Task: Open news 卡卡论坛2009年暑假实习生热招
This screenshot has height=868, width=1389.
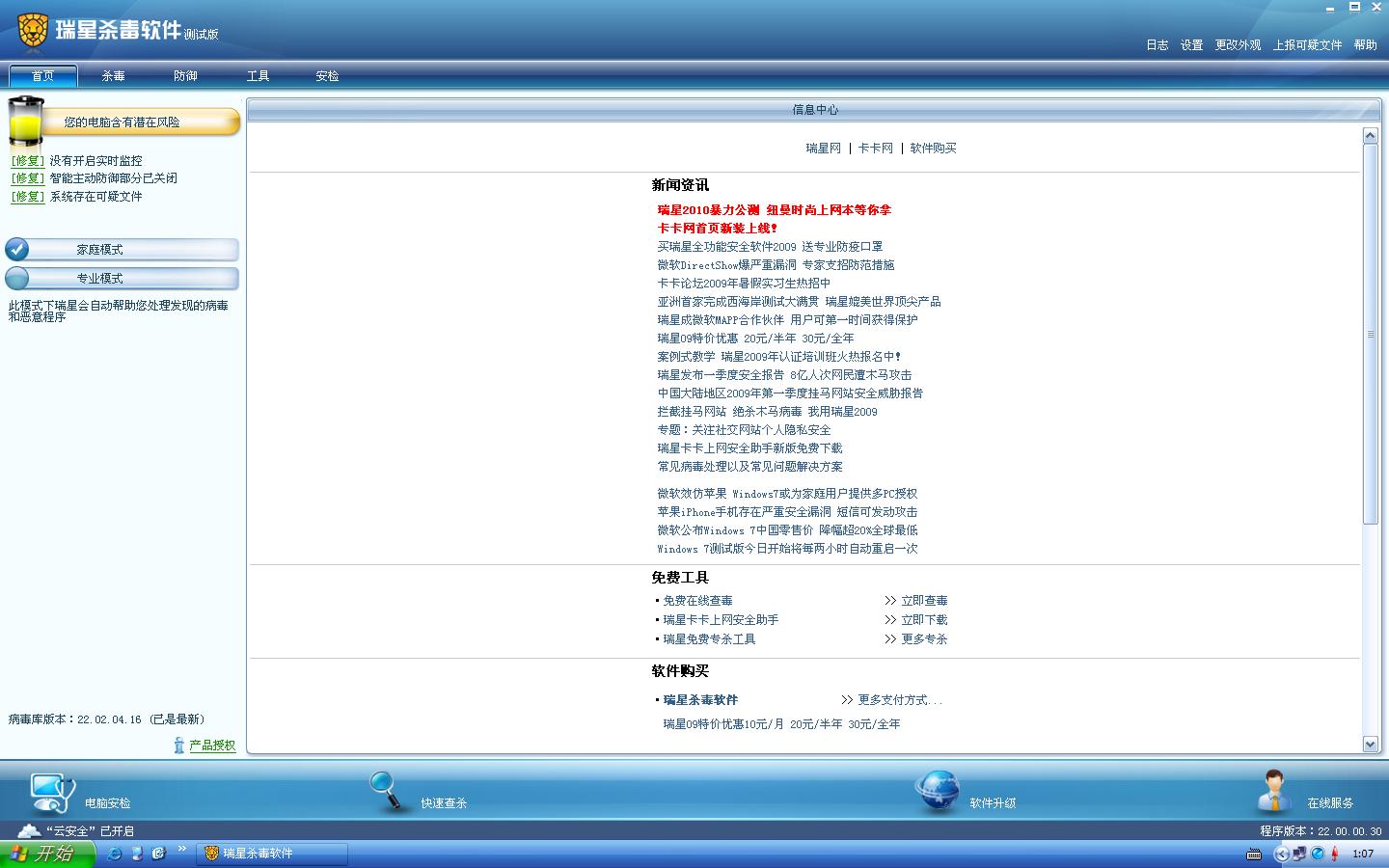Action: tap(744, 284)
